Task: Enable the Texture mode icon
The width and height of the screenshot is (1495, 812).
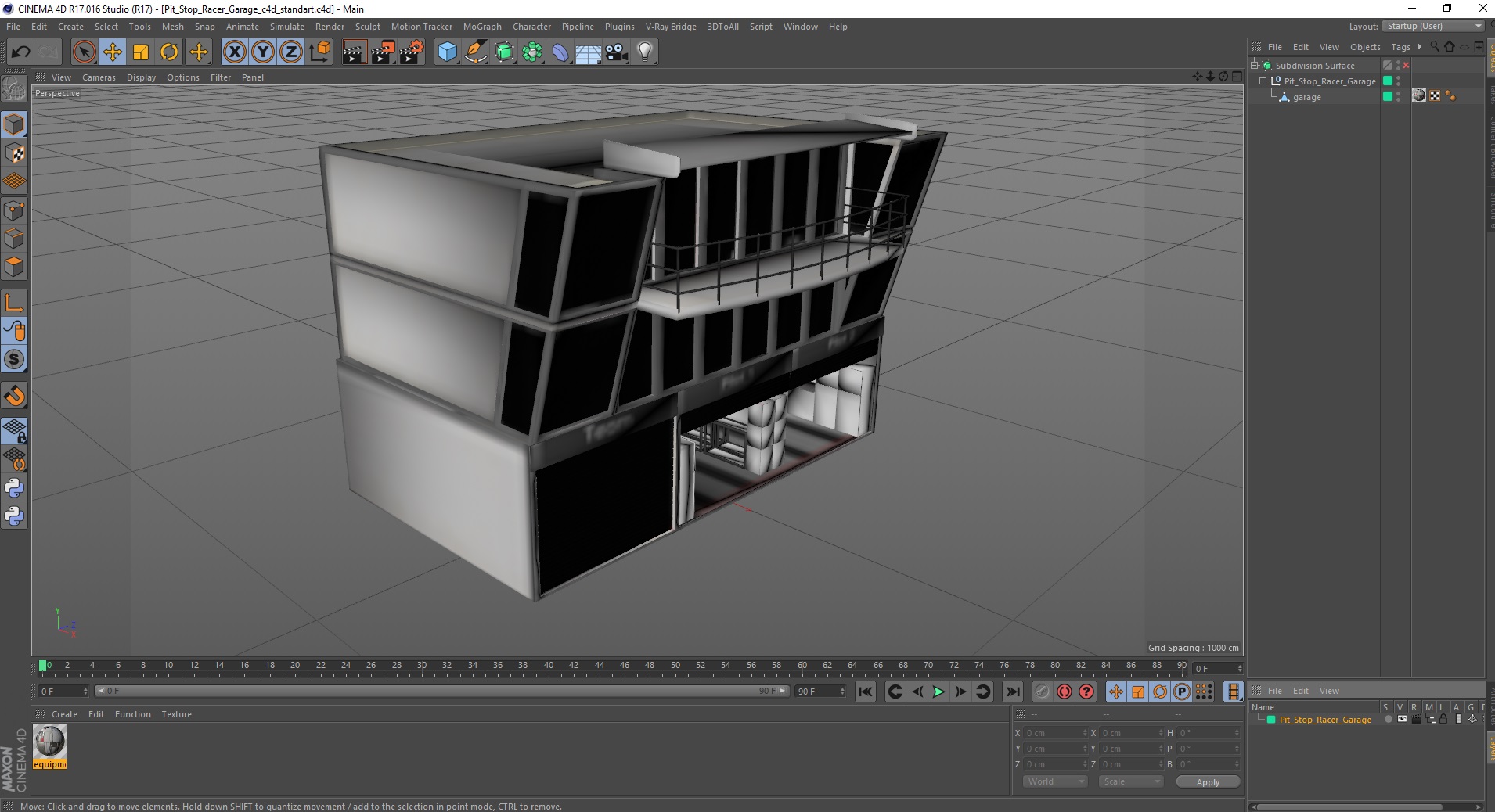Action: click(14, 153)
